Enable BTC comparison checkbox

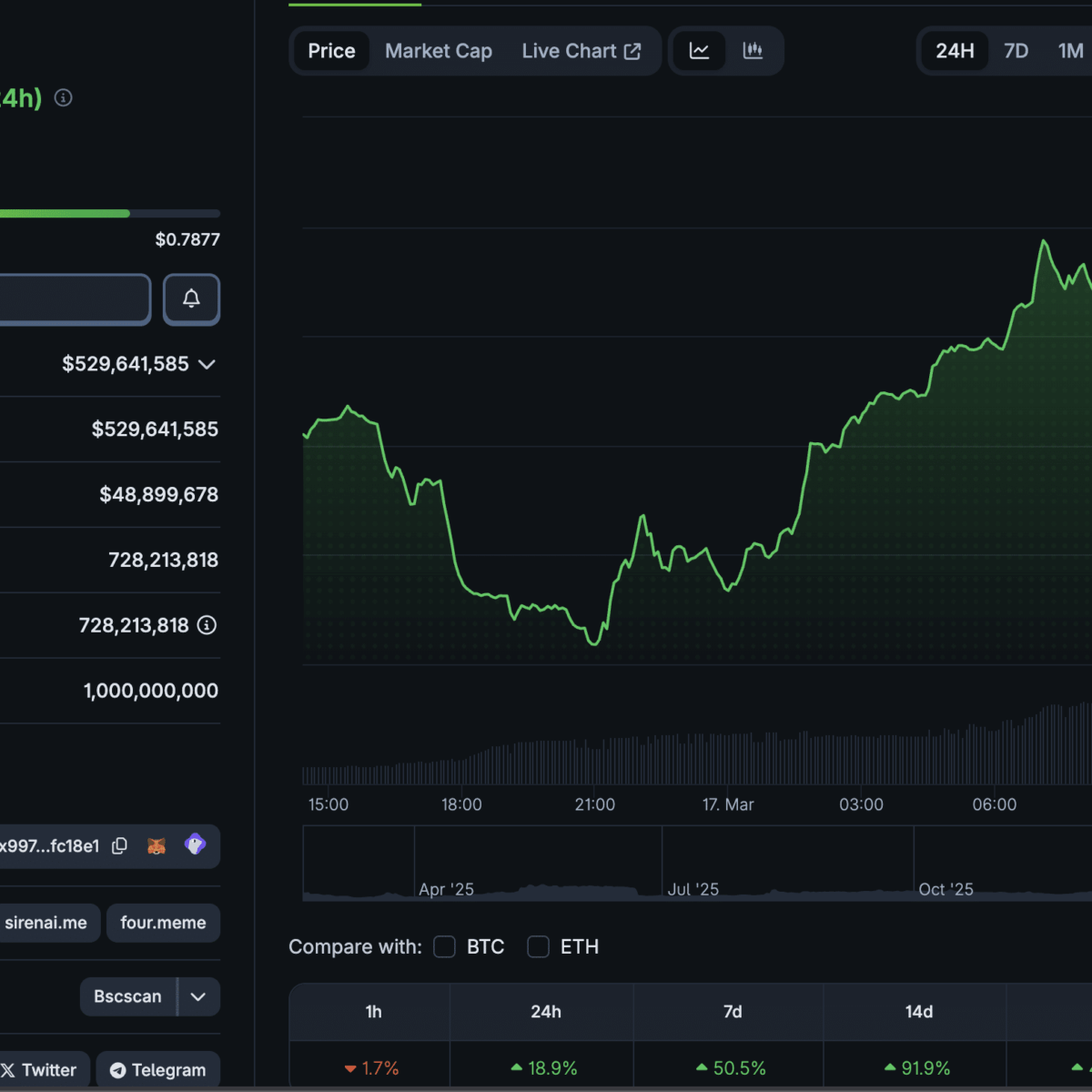(x=444, y=947)
